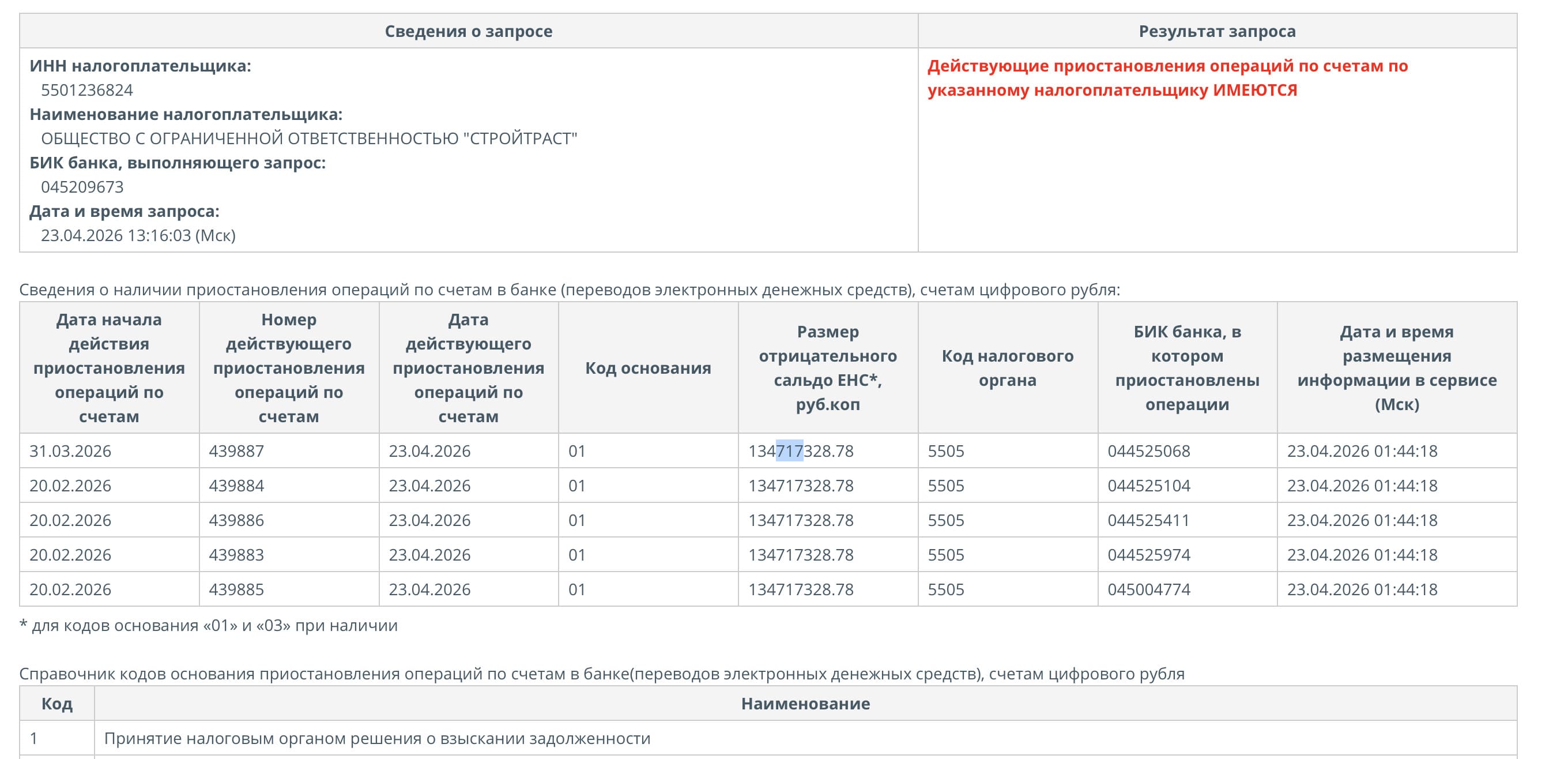Click suspension number 439887

[236, 451]
